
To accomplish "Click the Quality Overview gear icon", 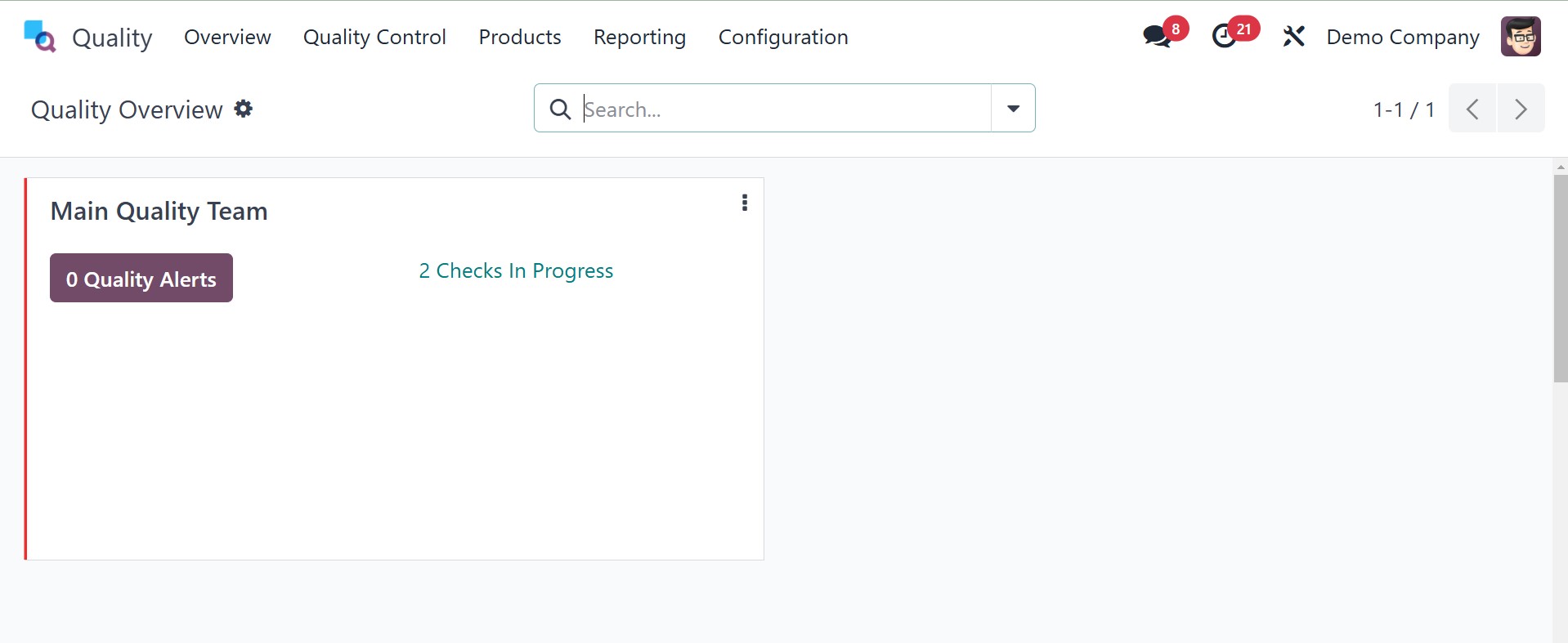I will pos(244,109).
